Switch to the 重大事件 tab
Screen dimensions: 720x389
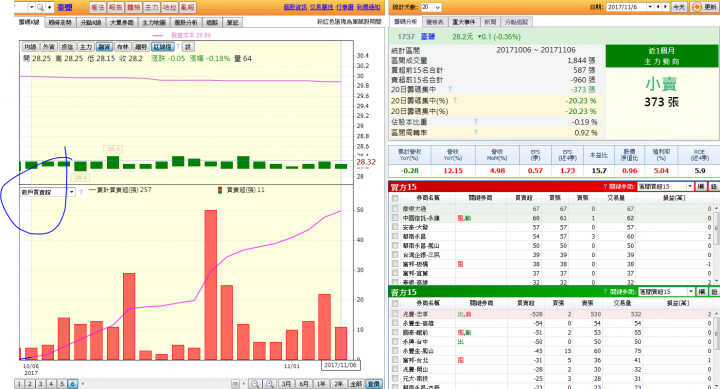(x=465, y=22)
